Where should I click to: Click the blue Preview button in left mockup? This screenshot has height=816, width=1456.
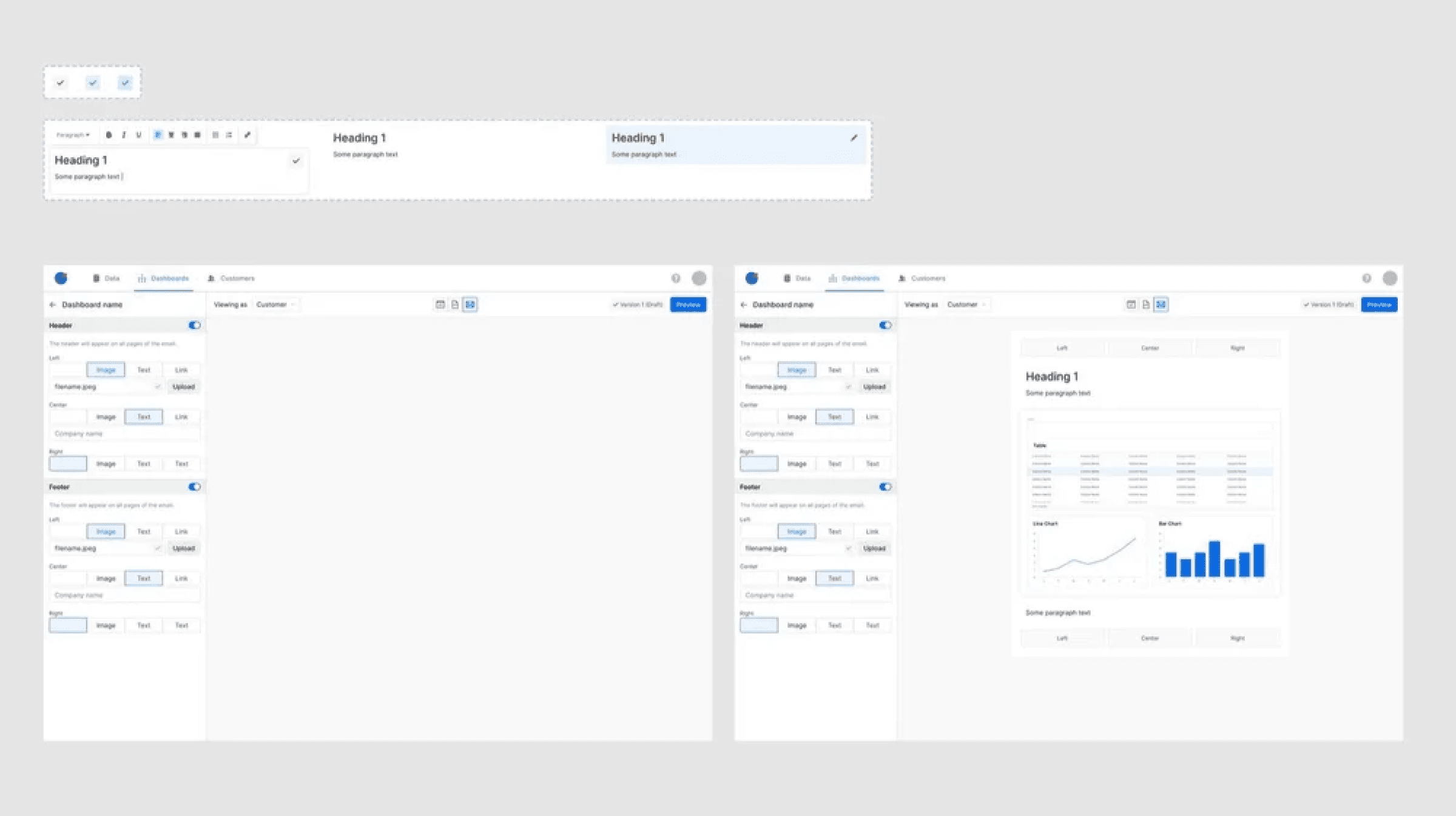(688, 305)
